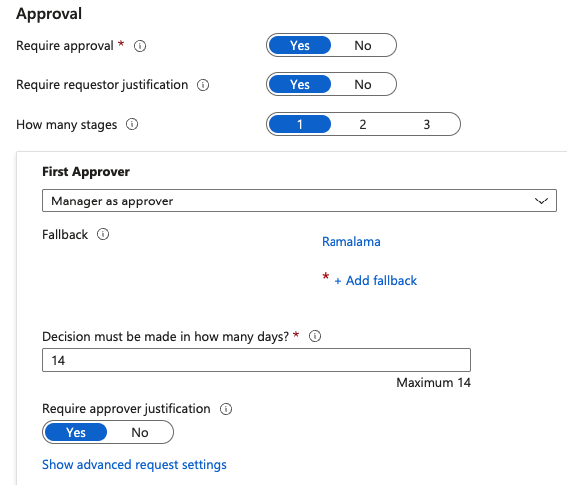Click the plus icon before Add fallback

click(x=338, y=281)
